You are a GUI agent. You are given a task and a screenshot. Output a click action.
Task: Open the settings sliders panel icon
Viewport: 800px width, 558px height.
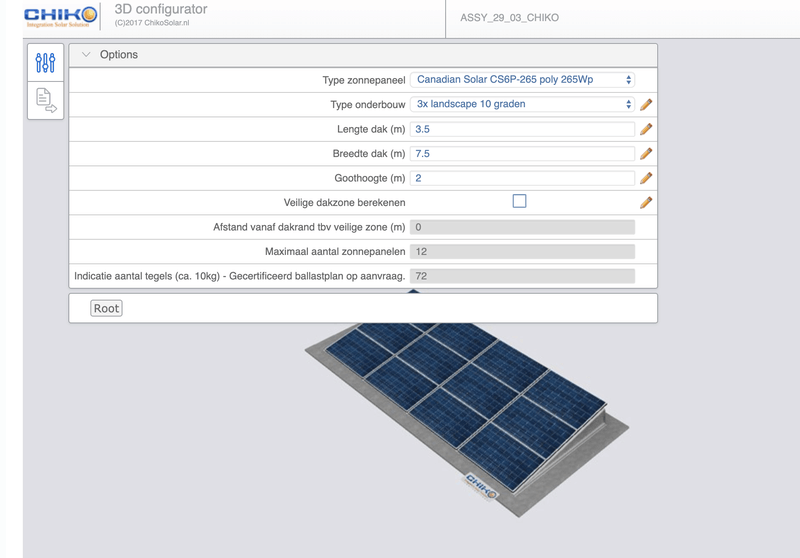click(45, 63)
